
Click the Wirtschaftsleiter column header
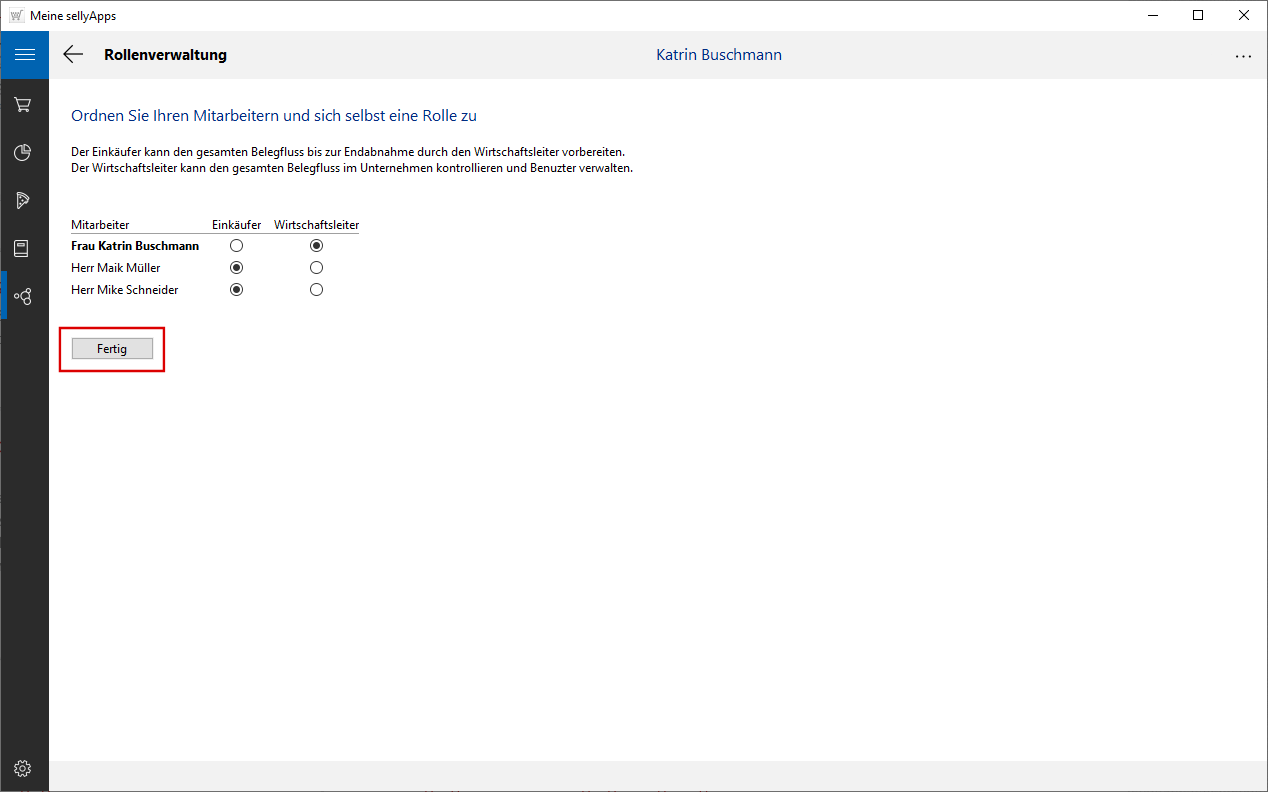pyautogui.click(x=316, y=225)
